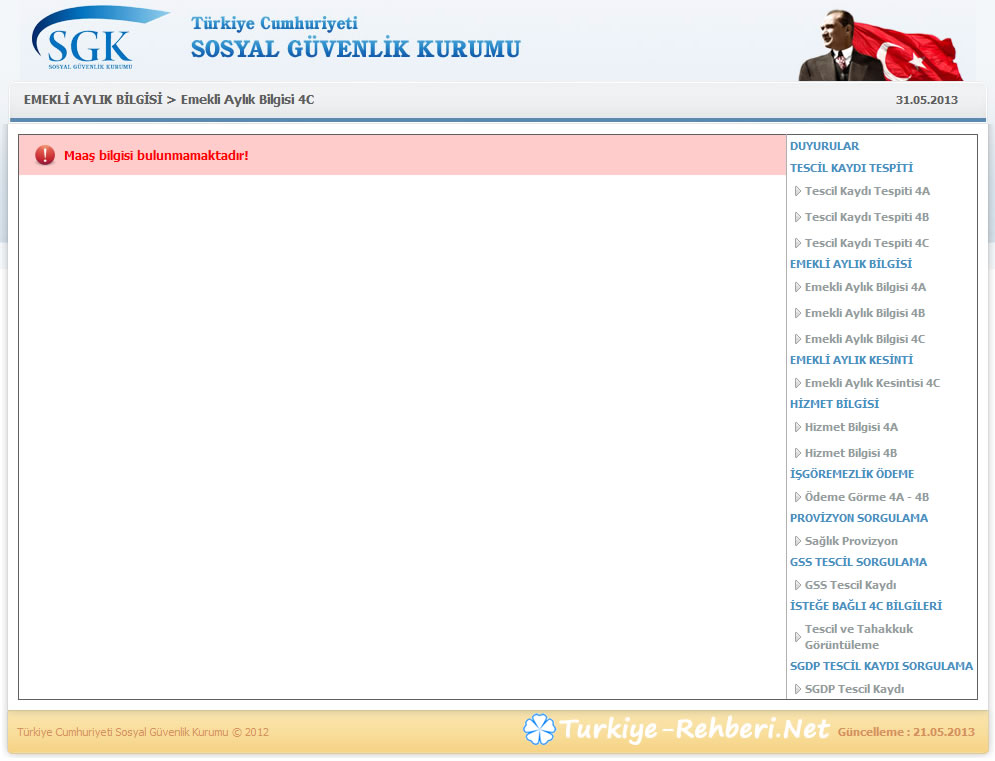The width and height of the screenshot is (995, 761).
Task: Open Ödeme Görme 4A - 4B
Action: coord(866,497)
